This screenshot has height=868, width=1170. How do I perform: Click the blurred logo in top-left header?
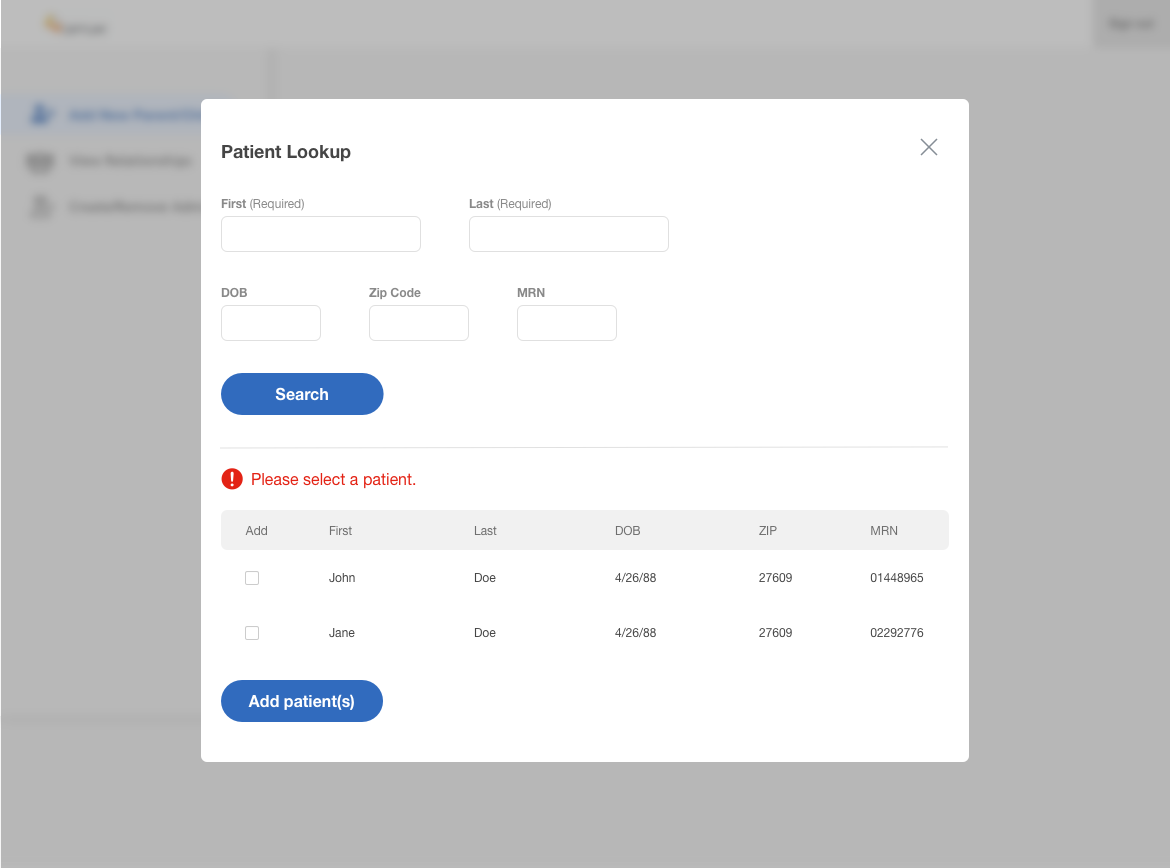75,26
